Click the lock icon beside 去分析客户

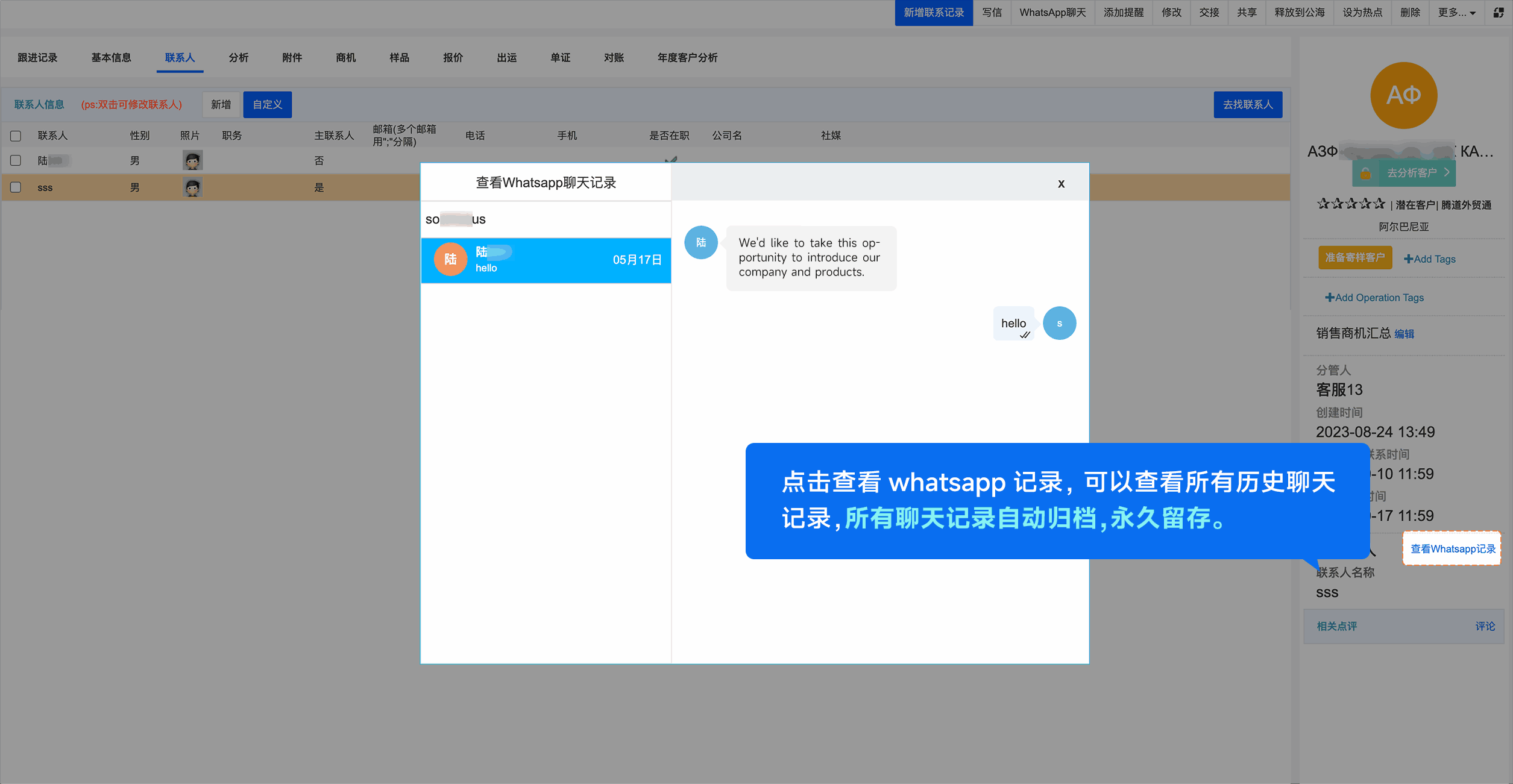[x=1366, y=174]
